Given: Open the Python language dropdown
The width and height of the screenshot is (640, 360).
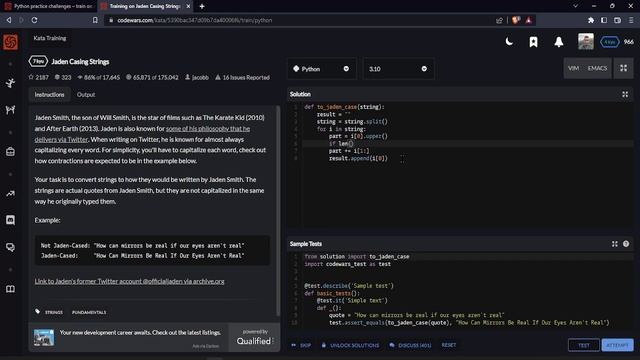Looking at the screenshot, I should (322, 69).
